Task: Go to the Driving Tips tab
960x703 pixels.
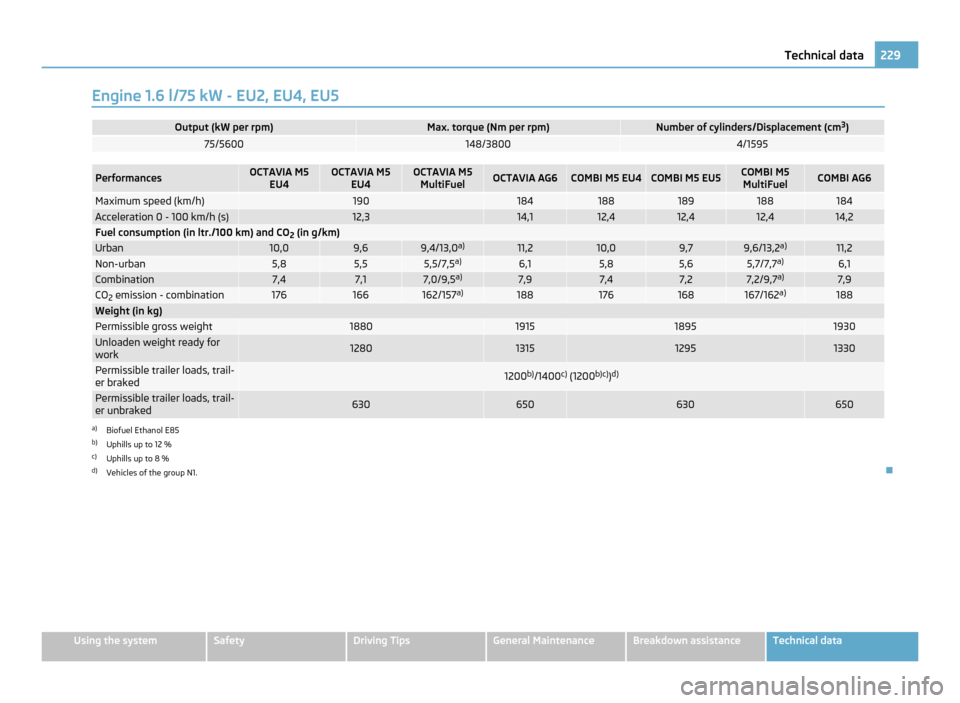Action: [416, 646]
